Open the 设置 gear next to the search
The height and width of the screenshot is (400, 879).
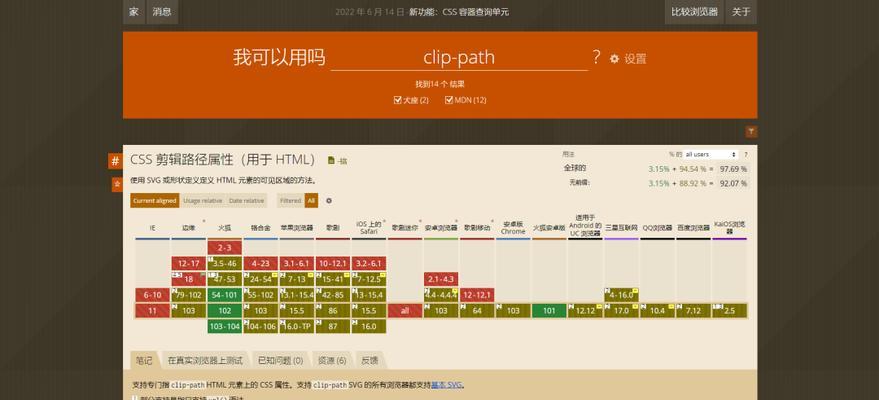pos(628,58)
